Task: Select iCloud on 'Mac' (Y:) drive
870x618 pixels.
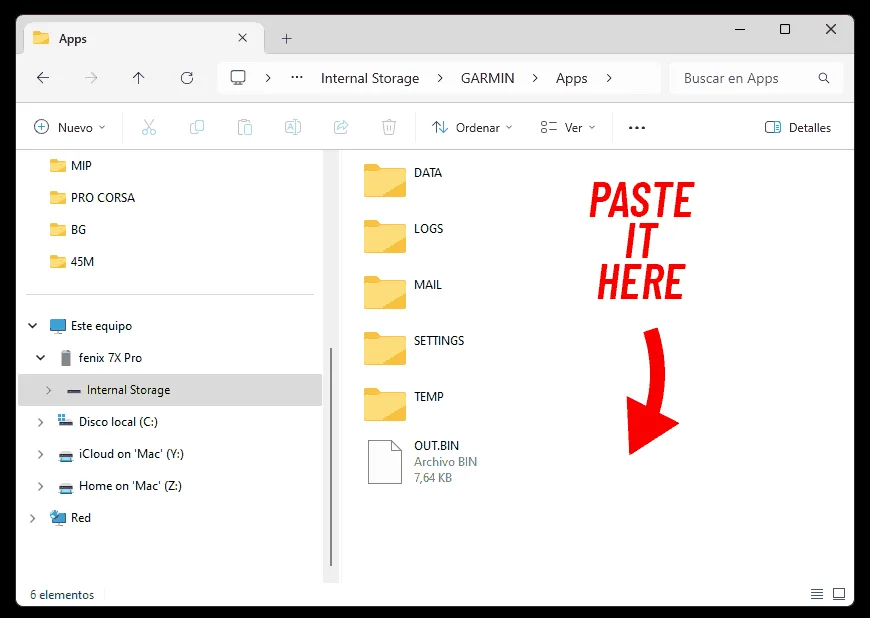Action: [x=131, y=454]
